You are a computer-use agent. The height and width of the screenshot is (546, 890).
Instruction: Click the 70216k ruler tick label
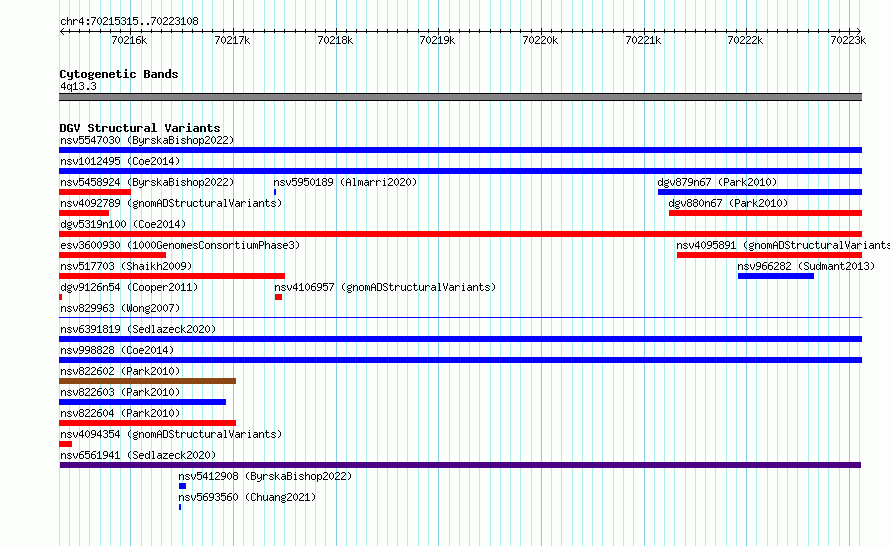(129, 40)
